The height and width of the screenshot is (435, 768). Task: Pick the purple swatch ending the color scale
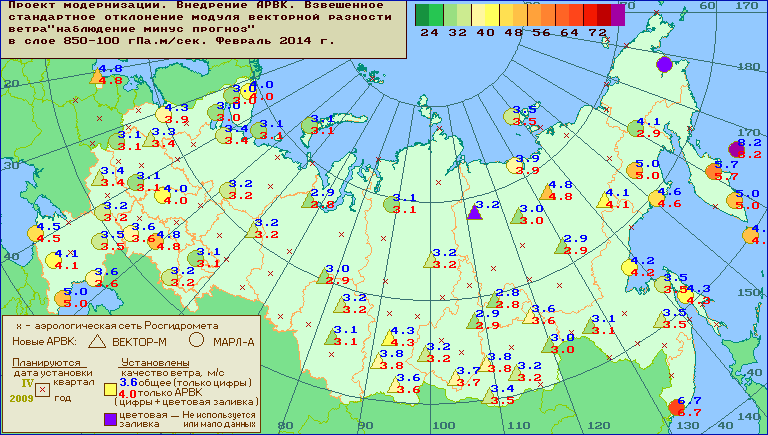point(618,15)
